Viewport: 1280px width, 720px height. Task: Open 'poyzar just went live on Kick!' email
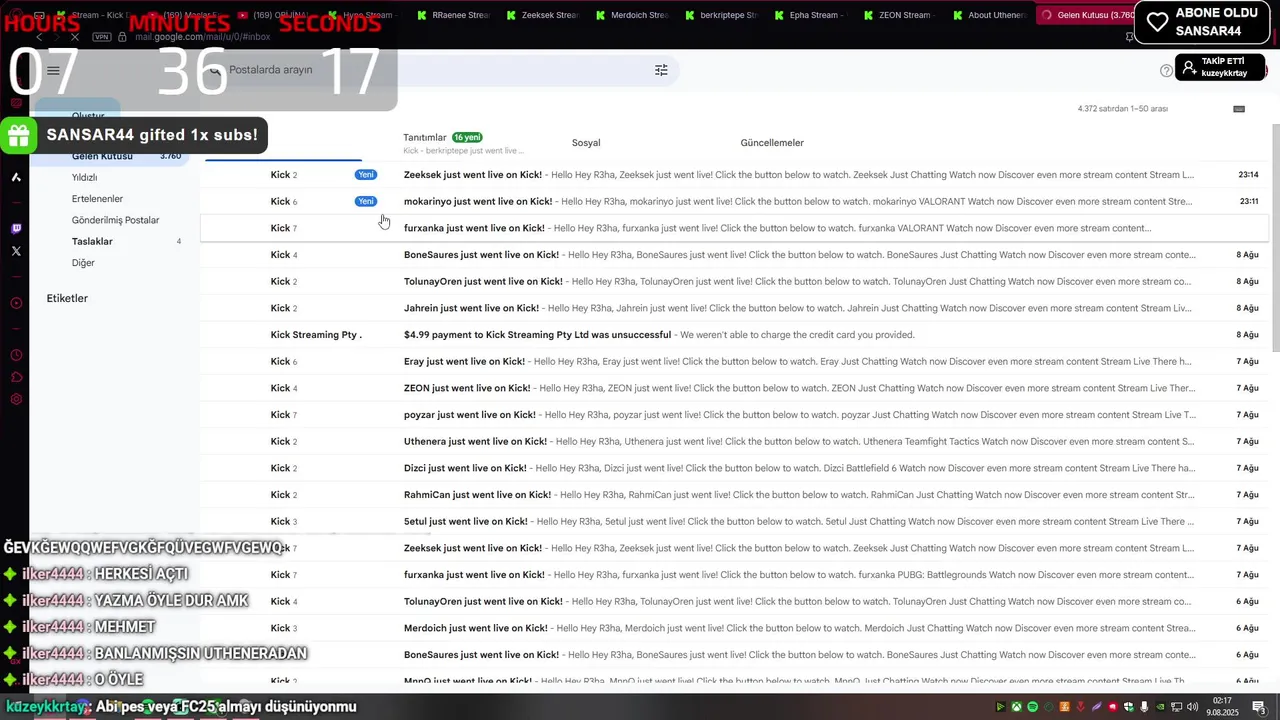[735, 415]
